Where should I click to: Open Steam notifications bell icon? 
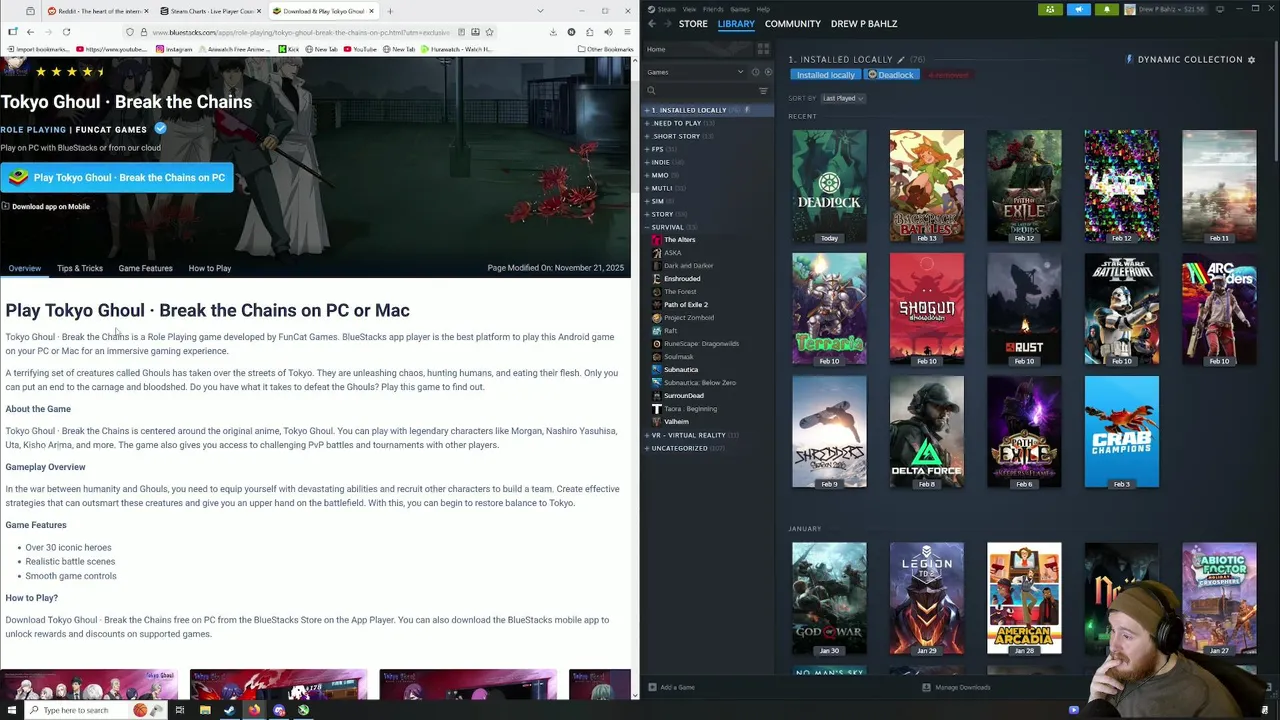pos(1106,10)
